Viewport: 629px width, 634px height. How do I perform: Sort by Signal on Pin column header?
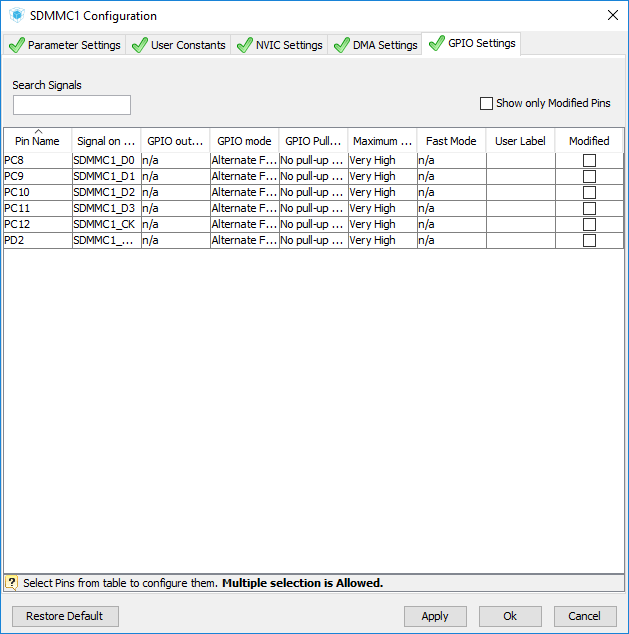coord(106,141)
